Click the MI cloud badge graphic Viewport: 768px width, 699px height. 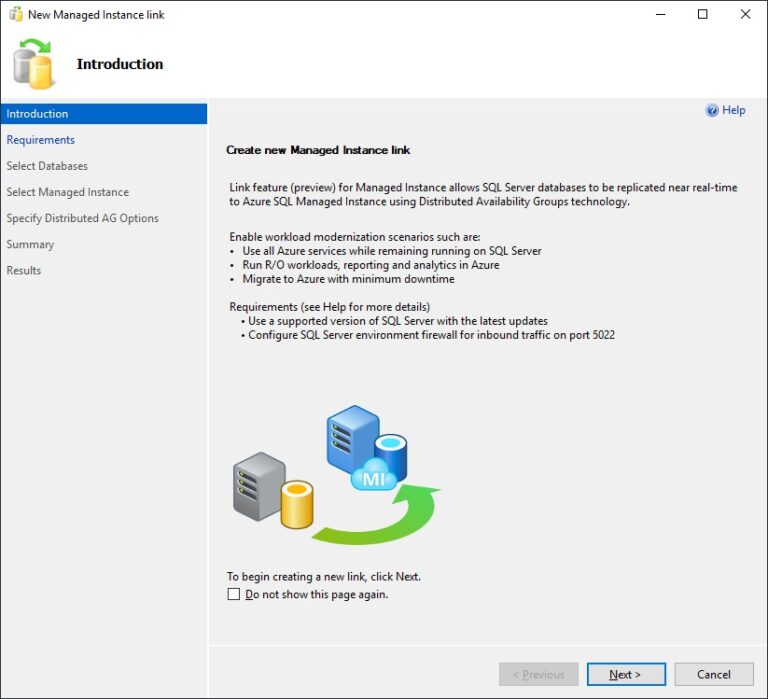click(373, 475)
